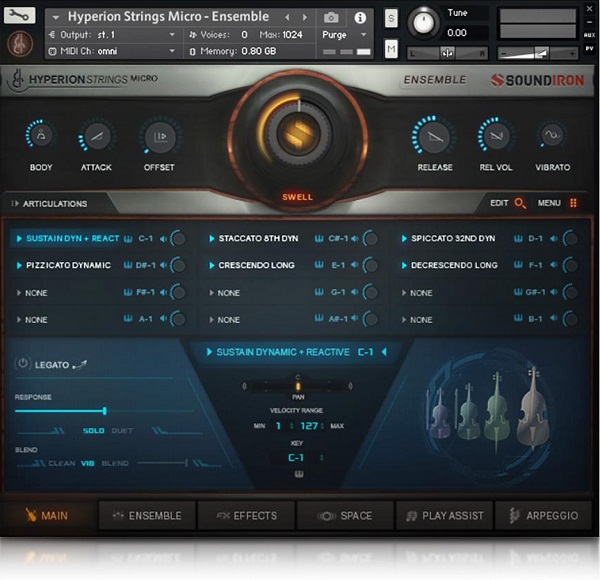Click the Body knob
Screen dimensions: 600x580
[x=41, y=135]
